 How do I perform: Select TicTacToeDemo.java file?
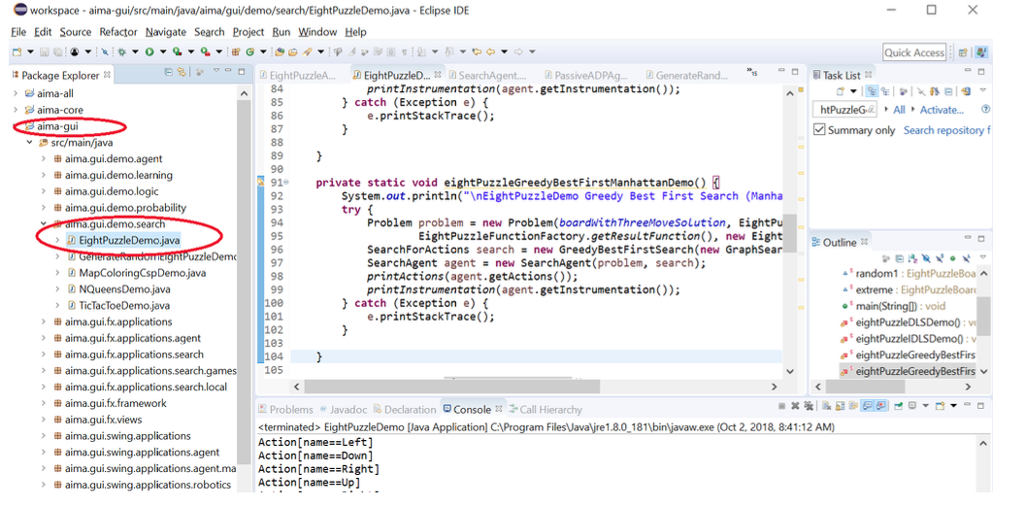[125, 306]
